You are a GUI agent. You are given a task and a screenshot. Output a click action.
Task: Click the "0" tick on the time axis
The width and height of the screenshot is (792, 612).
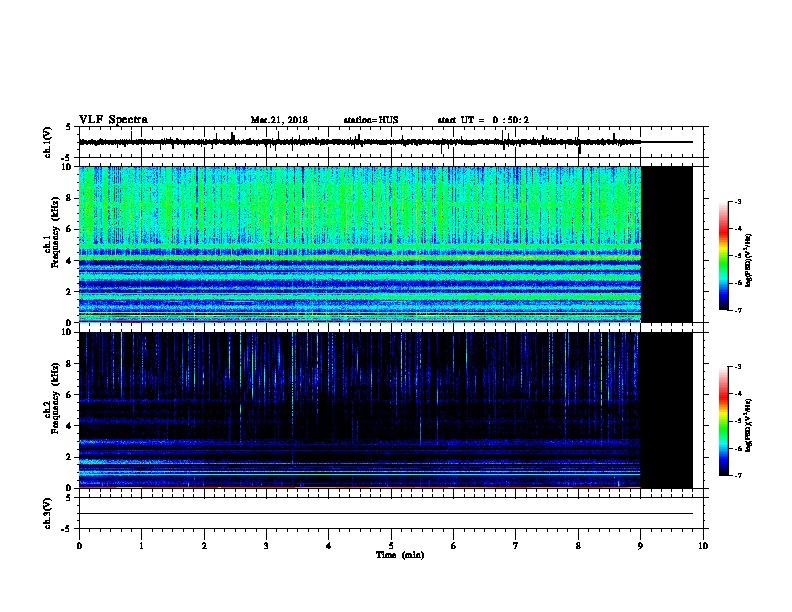click(79, 546)
